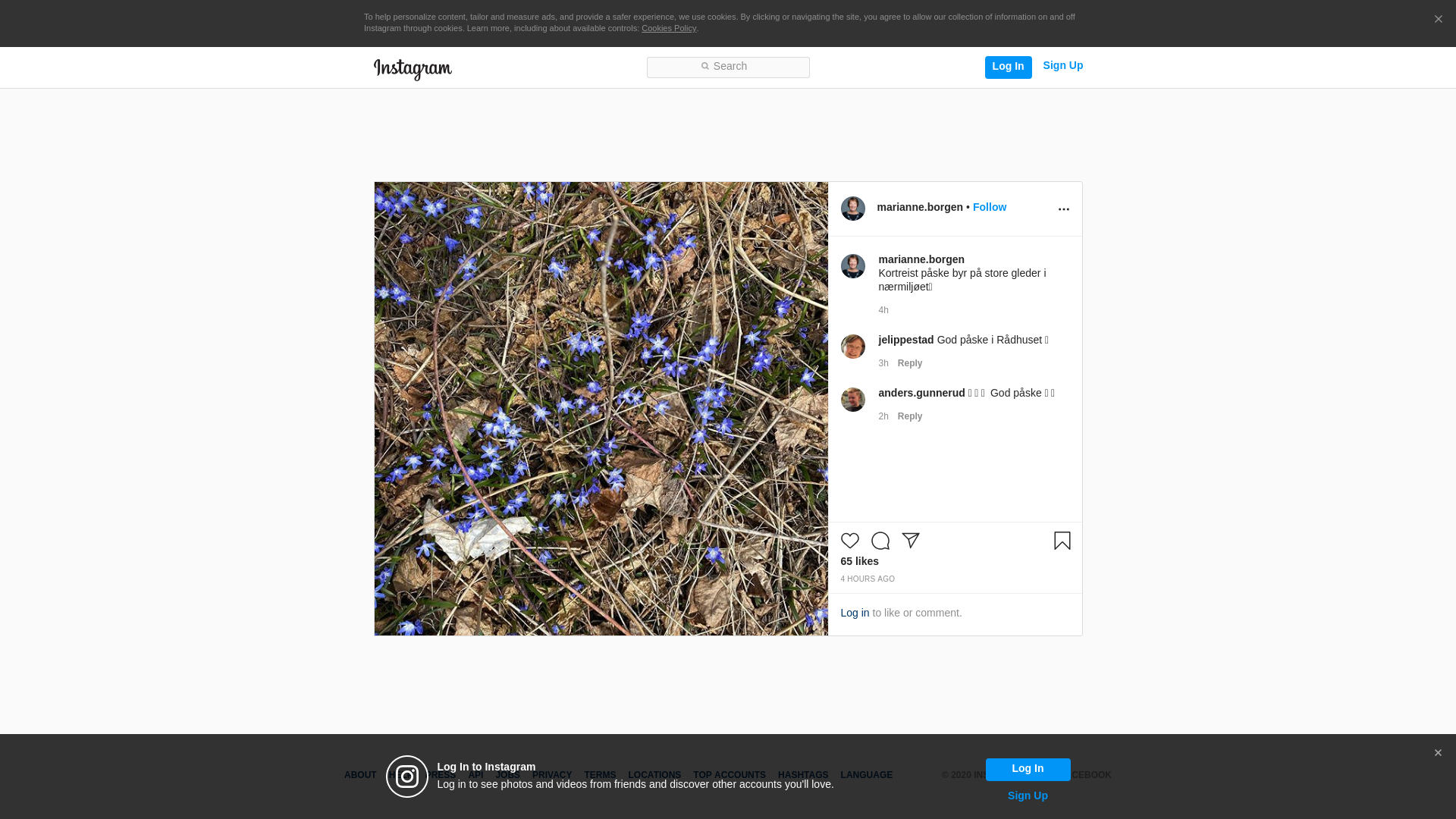Open the Cookies Policy link
The width and height of the screenshot is (1456, 819).
coord(669,28)
